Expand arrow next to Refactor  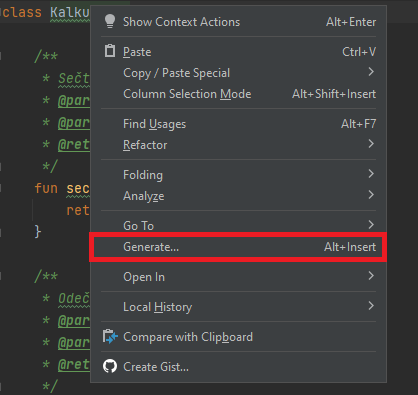click(x=371, y=144)
